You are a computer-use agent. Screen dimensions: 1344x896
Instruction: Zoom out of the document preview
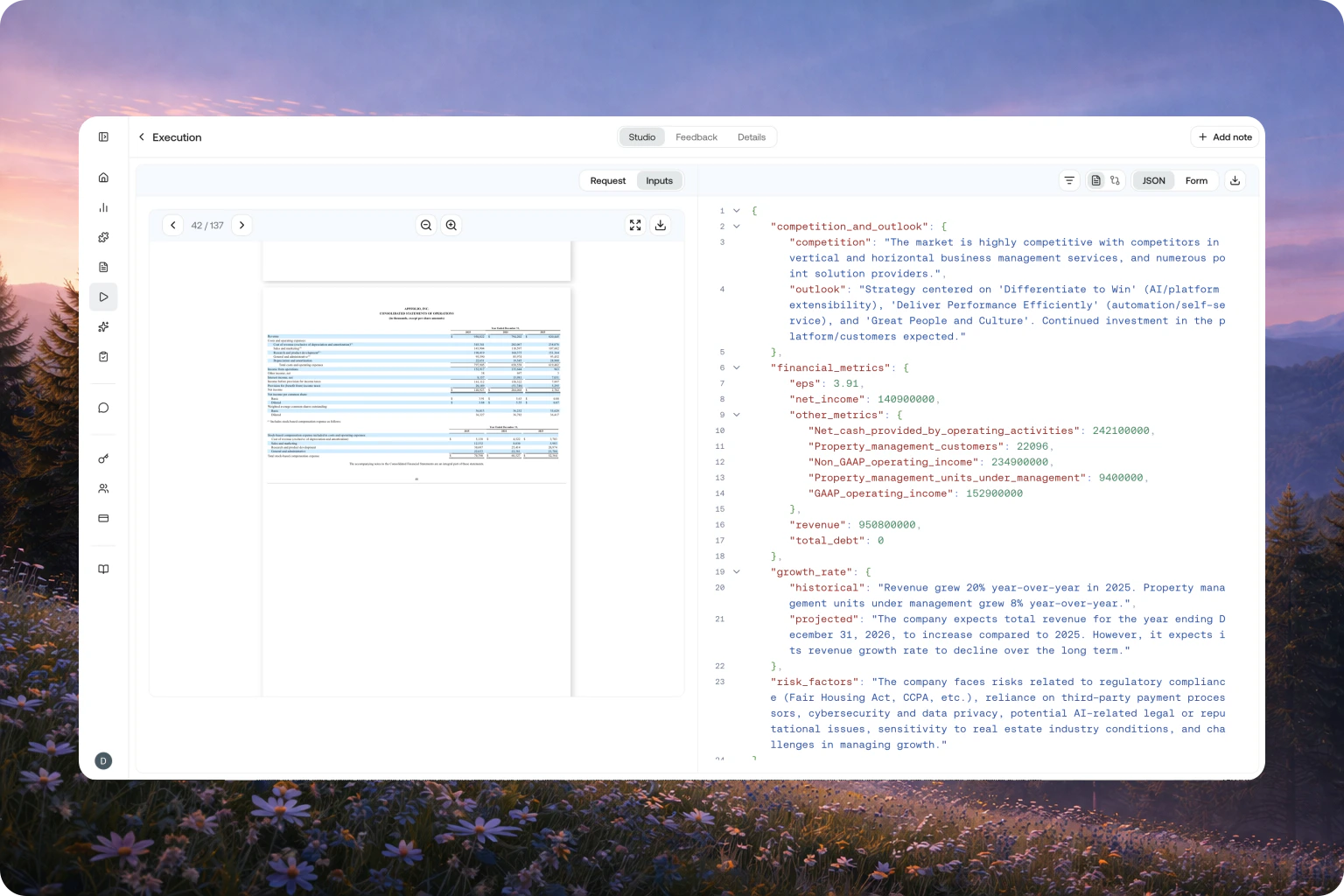pos(426,226)
